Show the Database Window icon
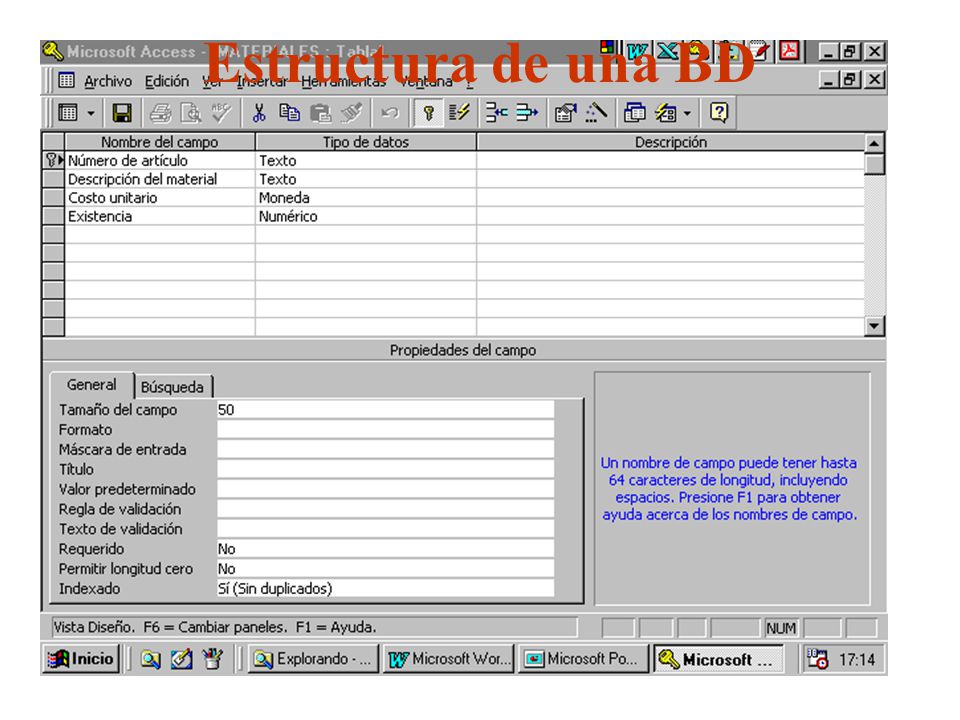This screenshot has height=720, width=960. pyautogui.click(x=634, y=113)
